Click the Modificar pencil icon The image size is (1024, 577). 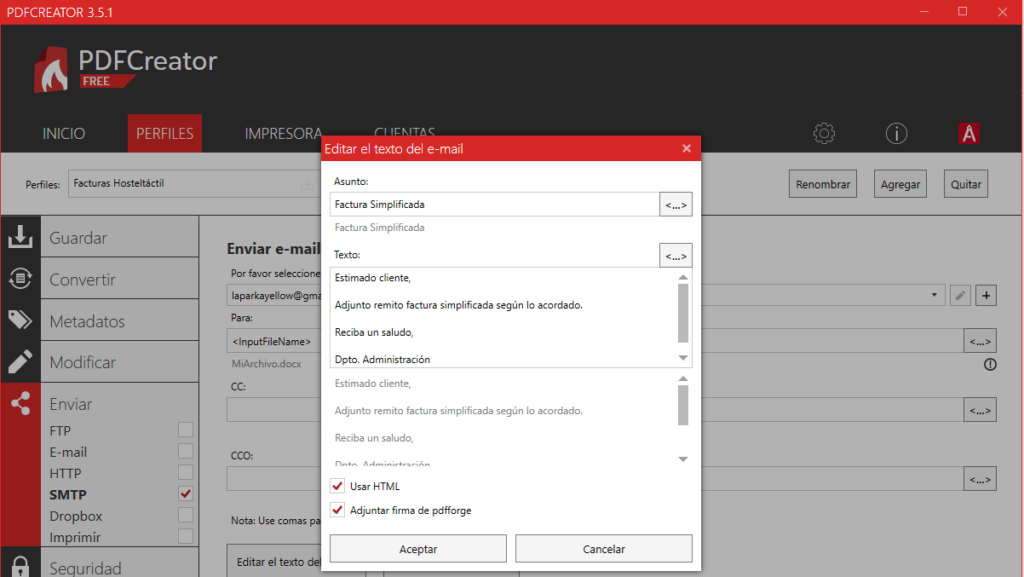pyautogui.click(x=20, y=362)
